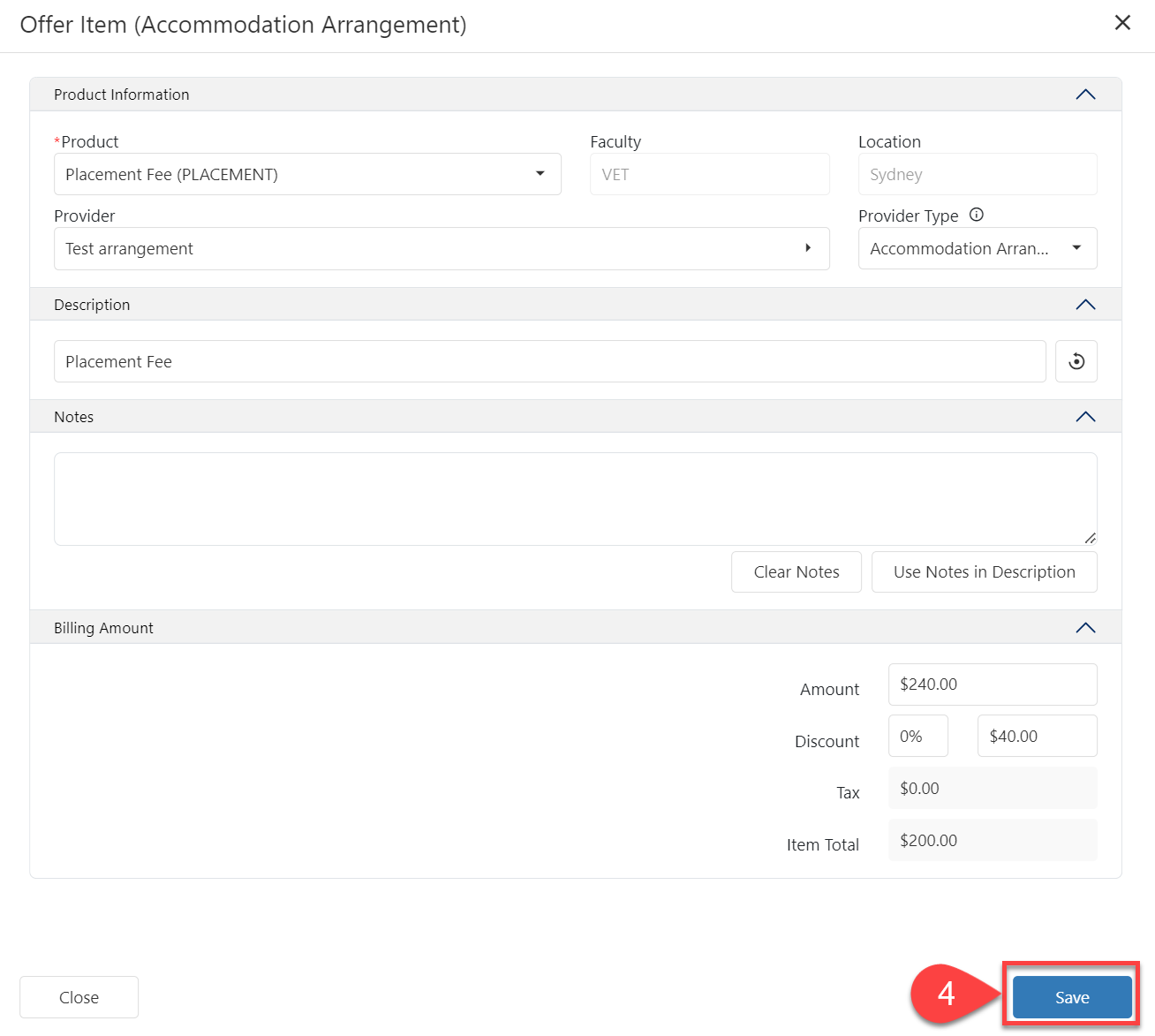The image size is (1155, 1036).
Task: Collapse the Description section chevron
Action: [x=1085, y=305]
